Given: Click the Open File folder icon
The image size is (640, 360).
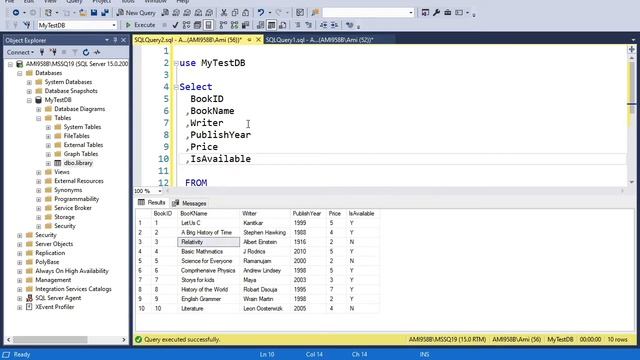Looking at the screenshot, I should 83,13.
